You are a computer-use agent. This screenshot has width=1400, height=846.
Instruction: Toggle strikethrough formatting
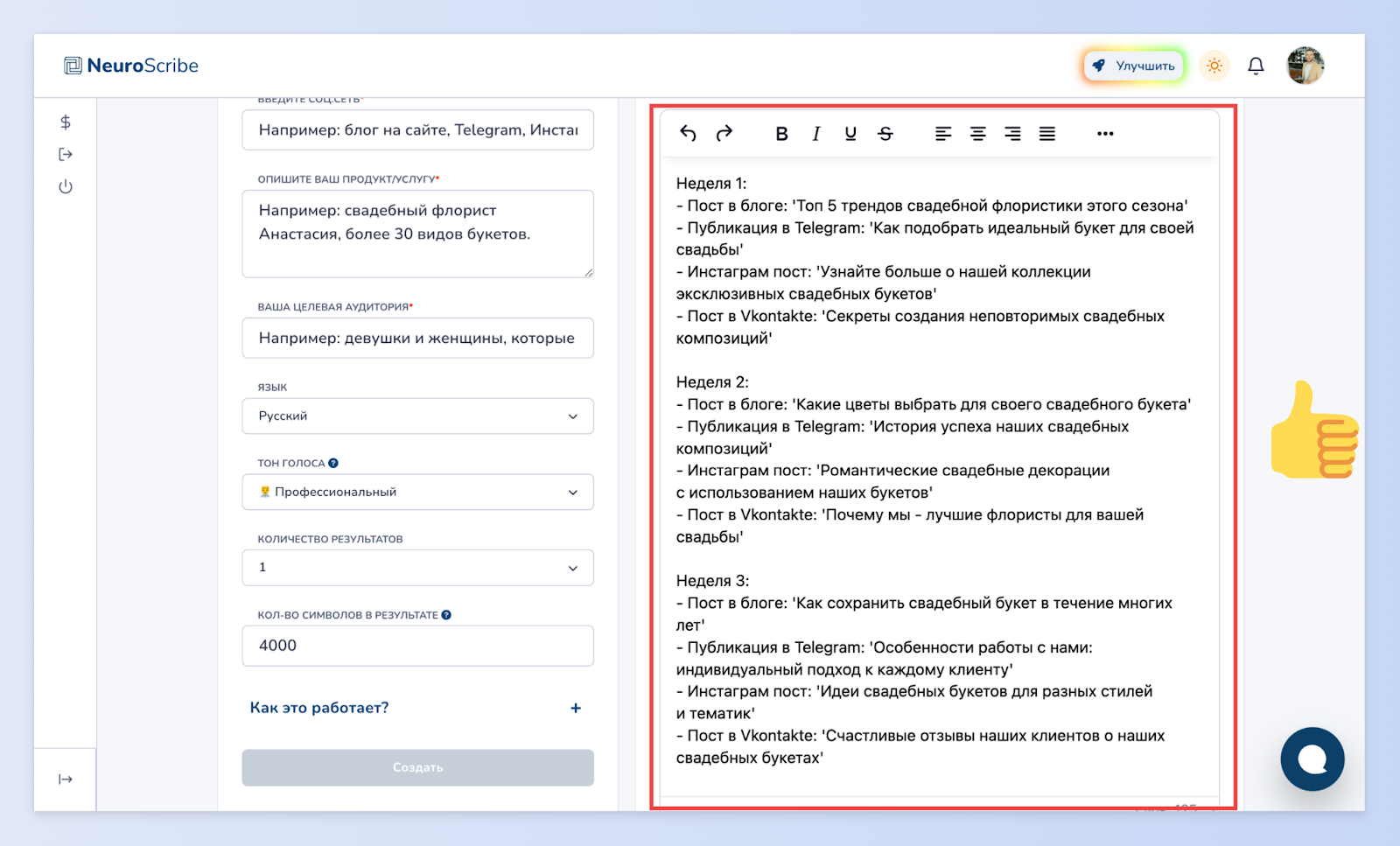point(885,134)
